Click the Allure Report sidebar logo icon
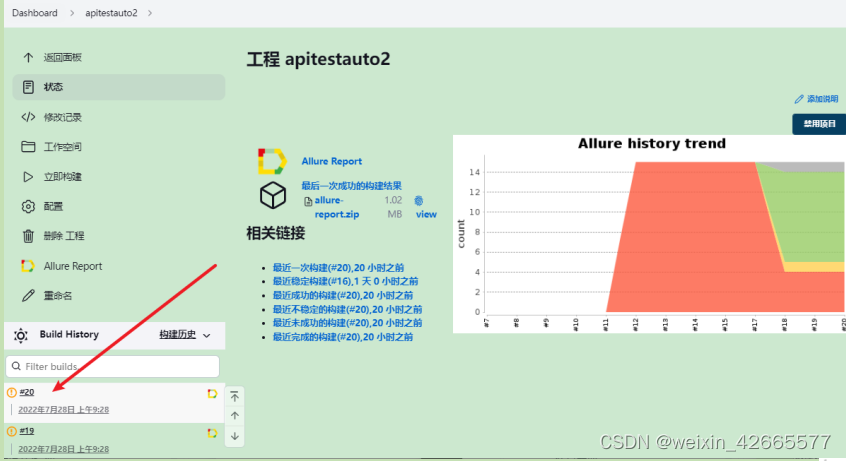 (28, 266)
